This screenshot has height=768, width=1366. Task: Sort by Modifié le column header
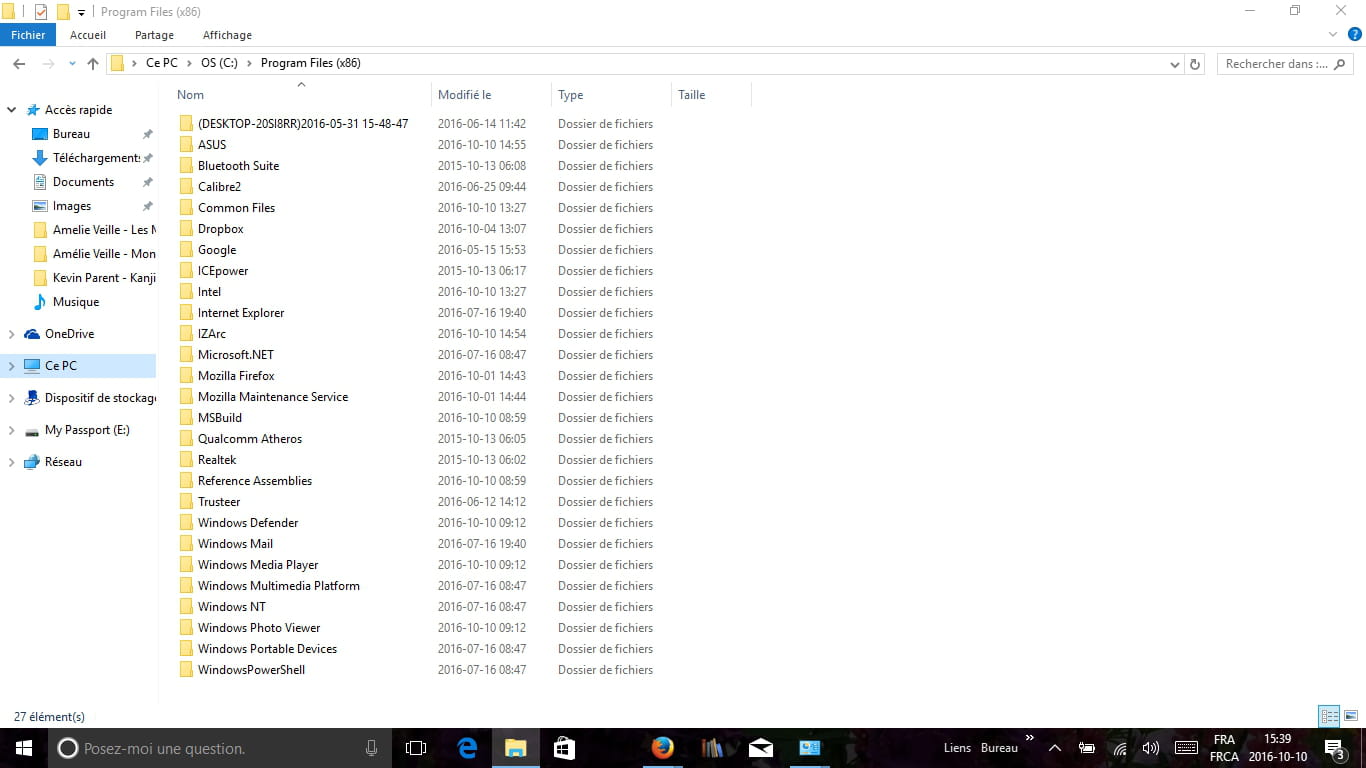coord(464,95)
